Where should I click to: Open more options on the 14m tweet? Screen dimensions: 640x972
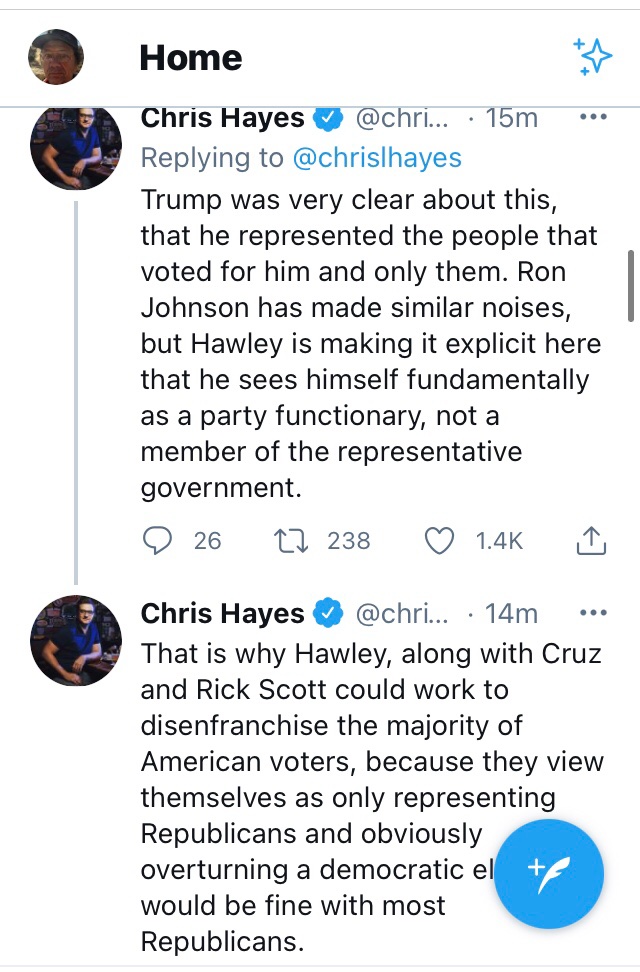click(593, 613)
